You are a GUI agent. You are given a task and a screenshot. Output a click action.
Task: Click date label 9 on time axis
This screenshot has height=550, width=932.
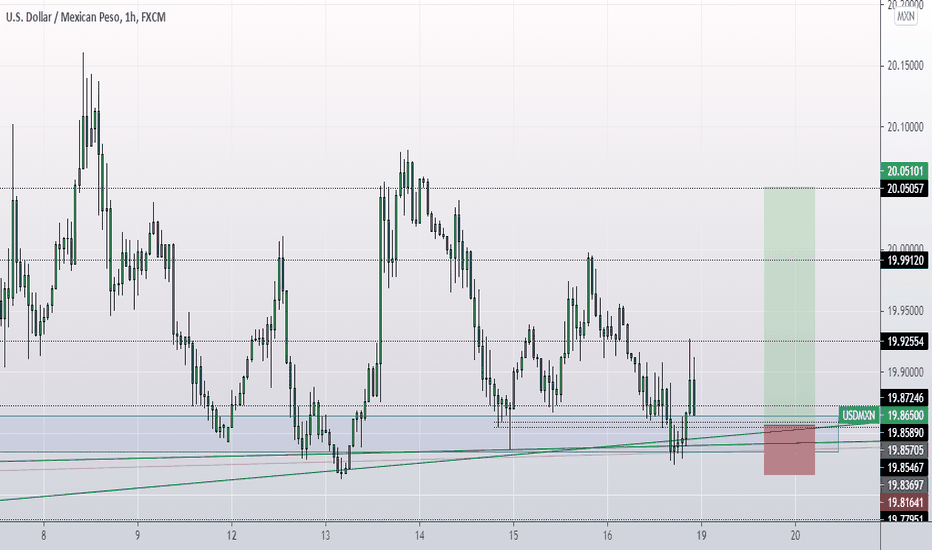coord(137,536)
